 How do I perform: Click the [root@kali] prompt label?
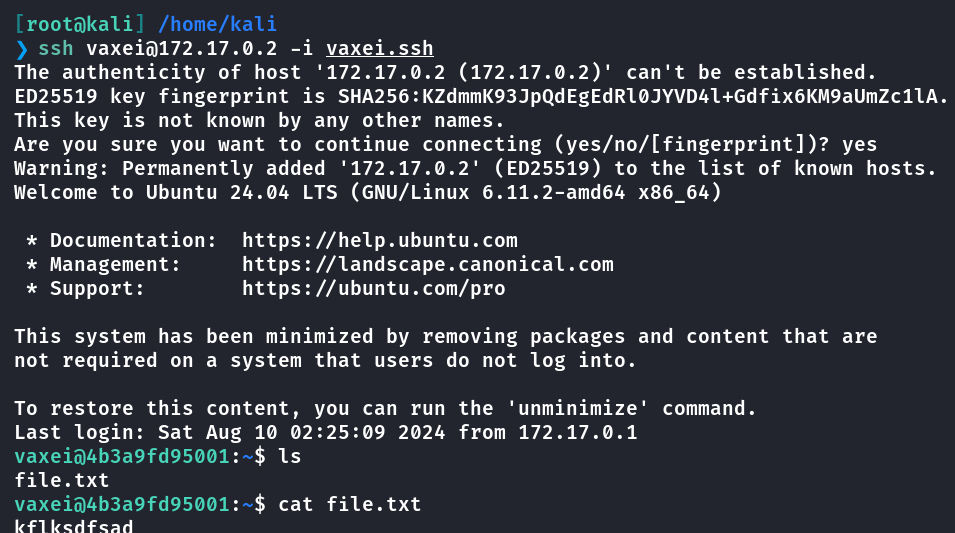pos(80,24)
